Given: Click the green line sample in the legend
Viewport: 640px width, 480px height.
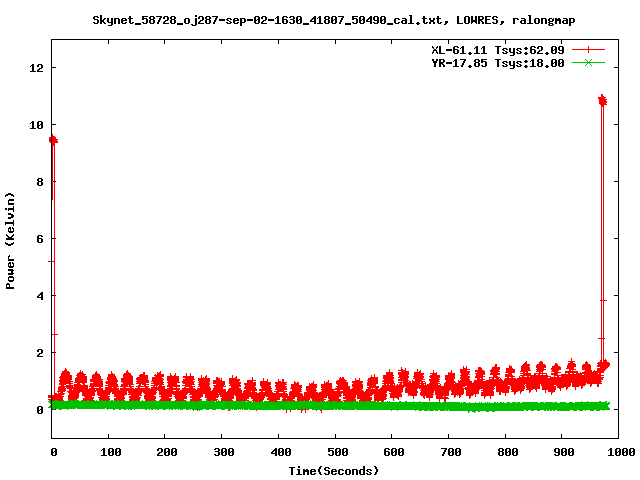Looking at the screenshot, I should (x=588, y=63).
